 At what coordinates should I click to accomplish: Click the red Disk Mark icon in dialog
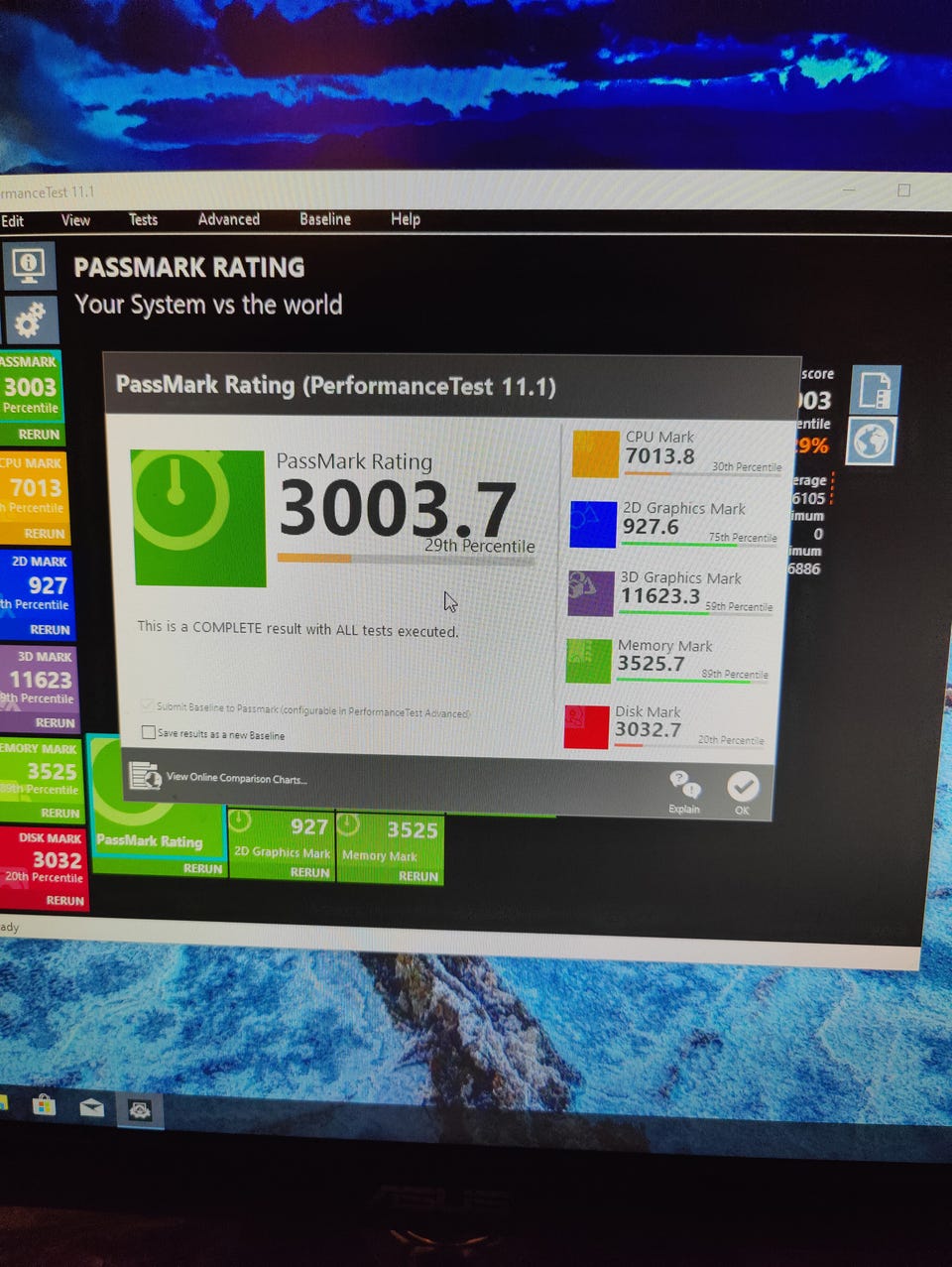587,726
